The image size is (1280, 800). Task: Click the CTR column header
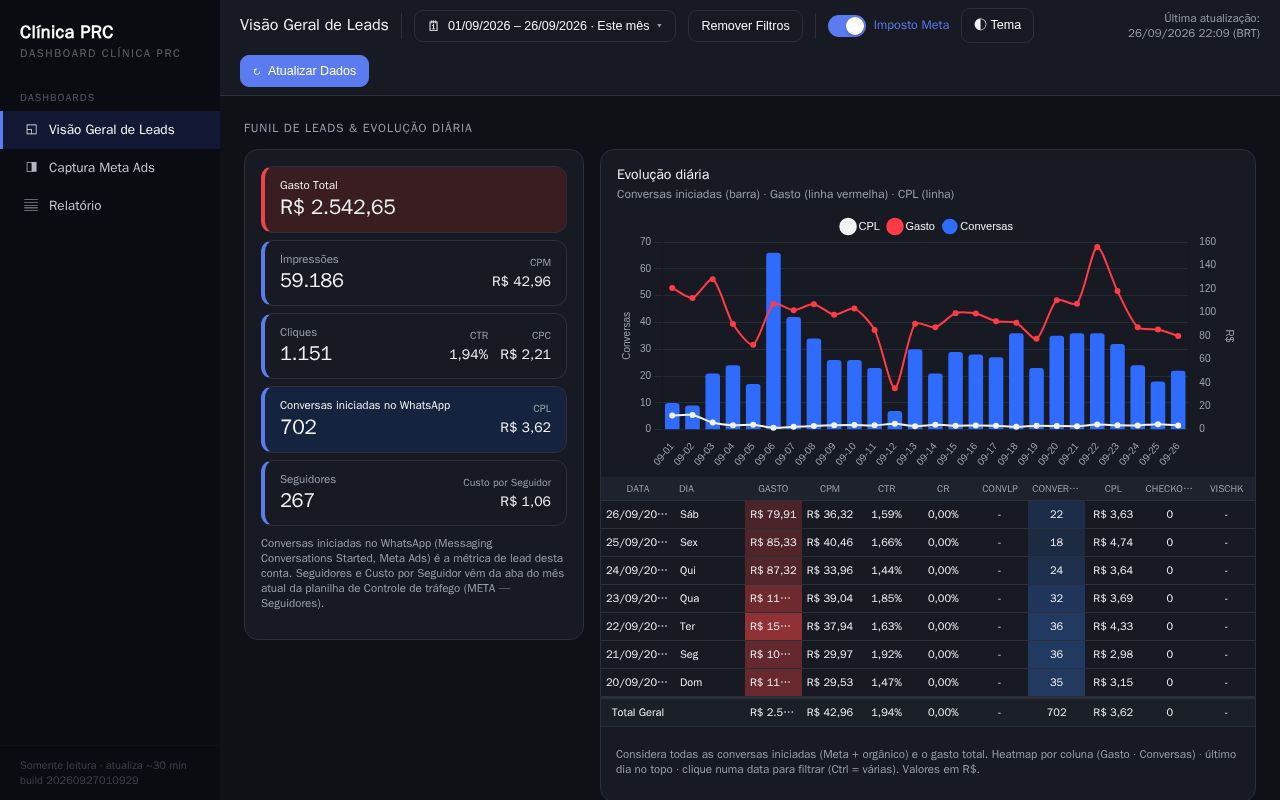[886, 489]
